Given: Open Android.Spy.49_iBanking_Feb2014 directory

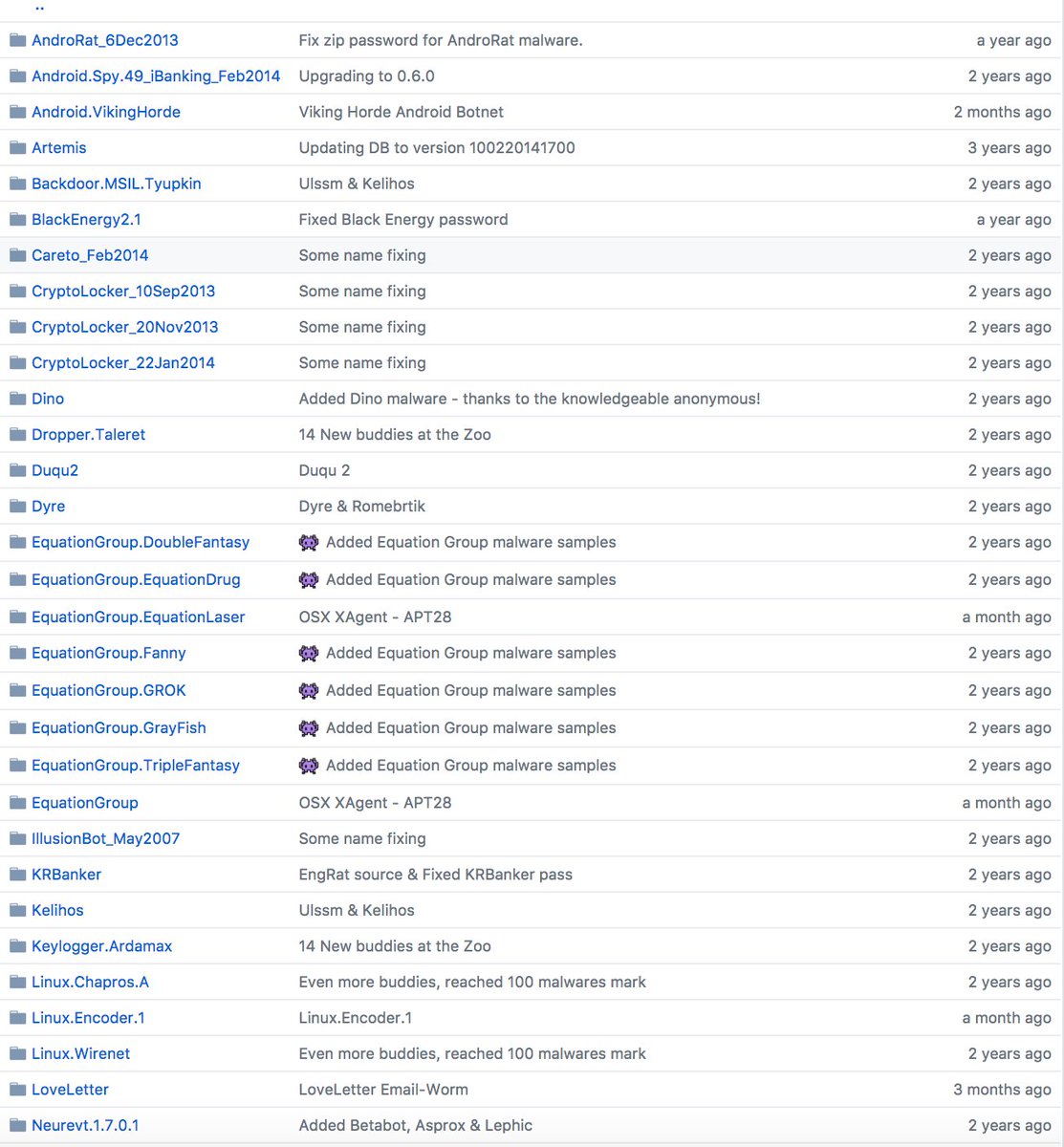Looking at the screenshot, I should [156, 76].
